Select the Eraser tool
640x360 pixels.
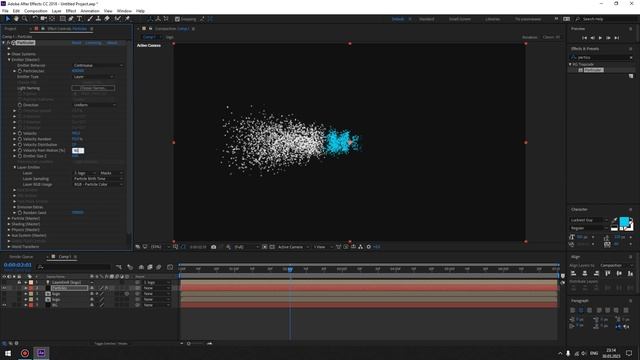coord(107,19)
